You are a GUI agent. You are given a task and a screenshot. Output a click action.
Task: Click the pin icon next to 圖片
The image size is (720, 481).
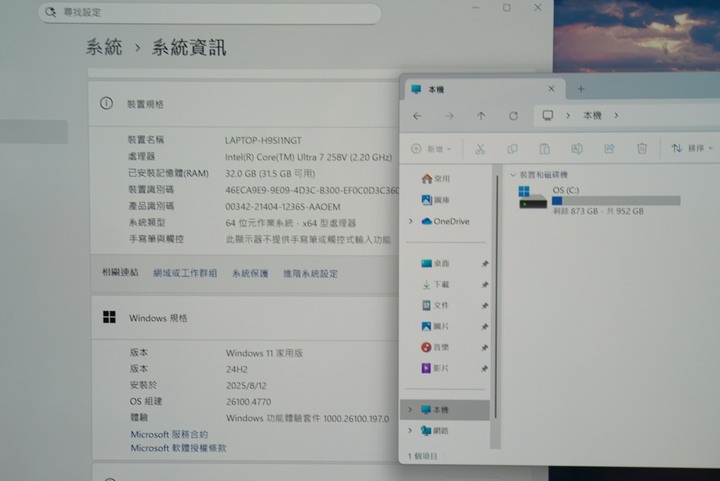tap(485, 327)
